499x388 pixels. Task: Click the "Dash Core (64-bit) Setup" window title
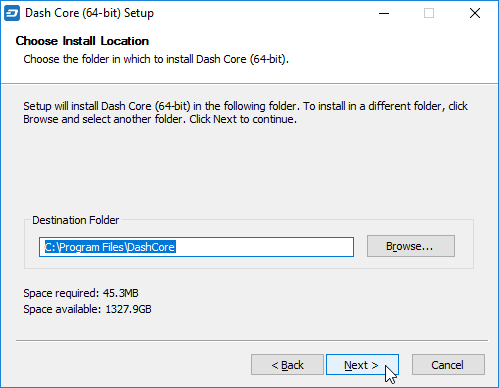pyautogui.click(x=89, y=13)
